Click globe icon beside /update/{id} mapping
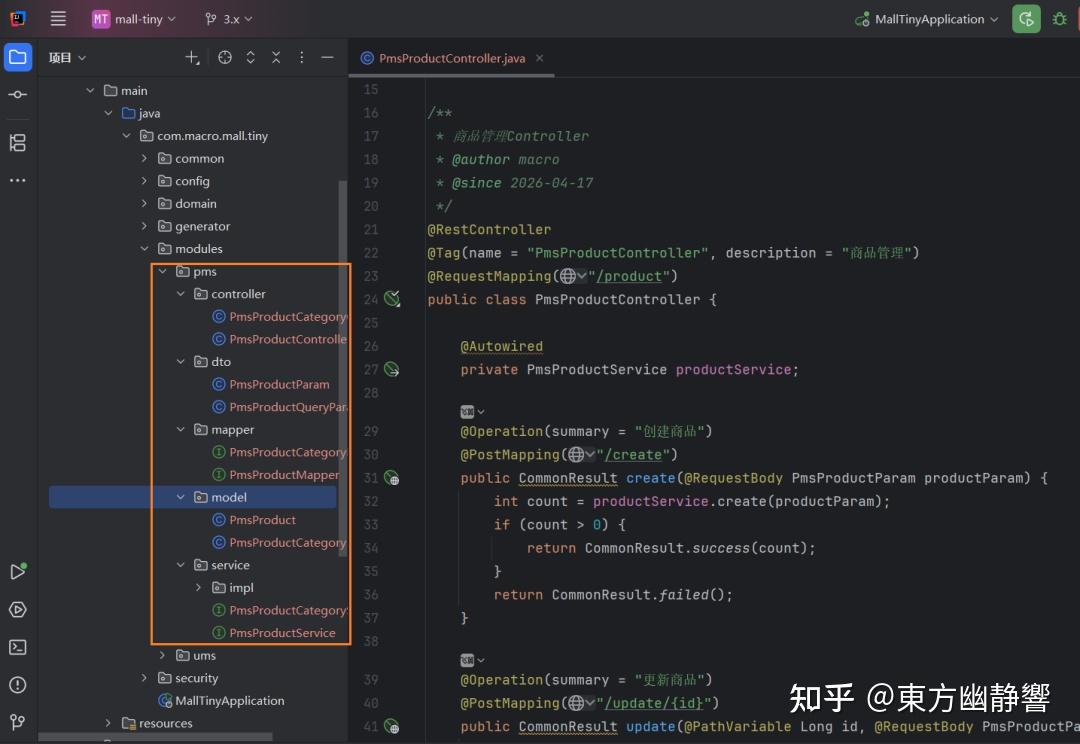Screen dimensions: 1080x744 577,703
